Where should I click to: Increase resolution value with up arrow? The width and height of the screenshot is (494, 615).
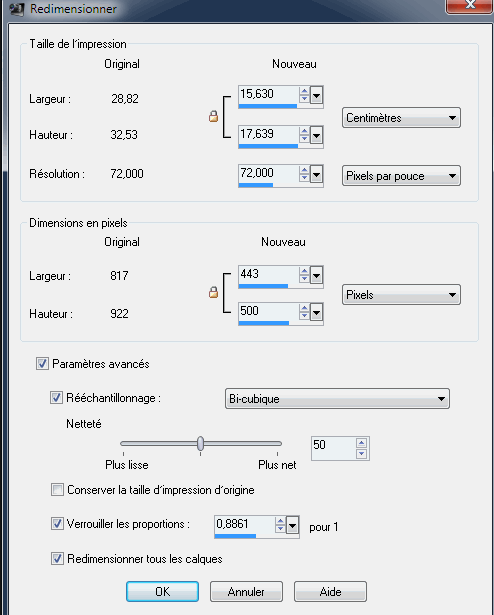coord(304,169)
